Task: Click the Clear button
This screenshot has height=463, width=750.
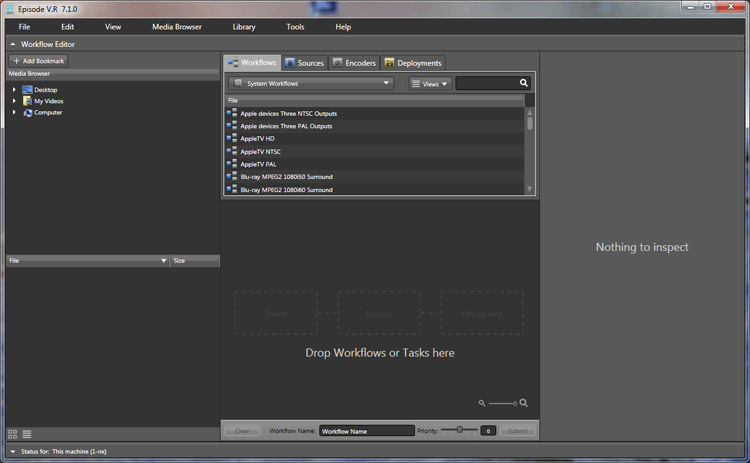Action: [x=242, y=430]
